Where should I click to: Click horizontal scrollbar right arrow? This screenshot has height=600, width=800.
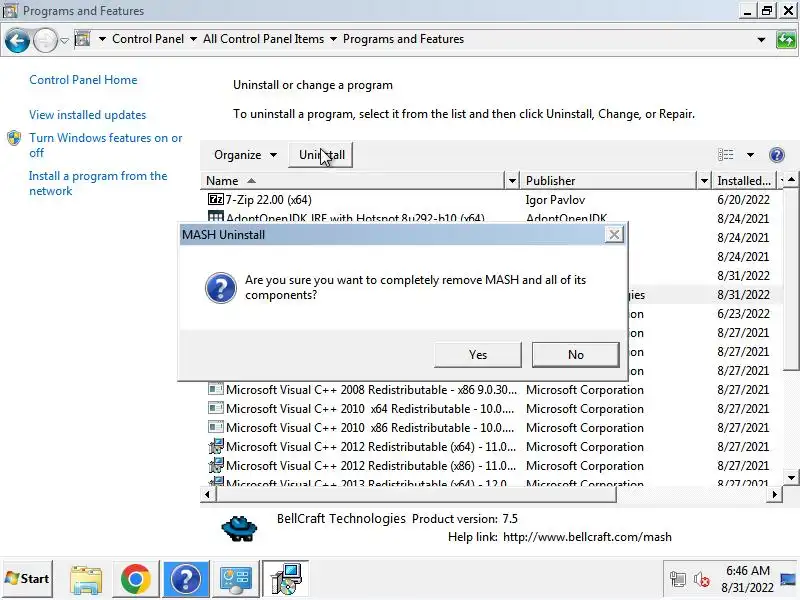pyautogui.click(x=775, y=494)
